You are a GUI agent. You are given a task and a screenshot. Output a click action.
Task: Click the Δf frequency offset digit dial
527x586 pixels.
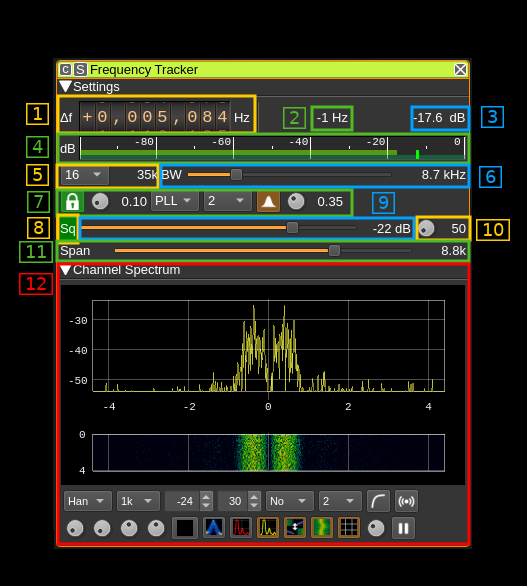(155, 117)
